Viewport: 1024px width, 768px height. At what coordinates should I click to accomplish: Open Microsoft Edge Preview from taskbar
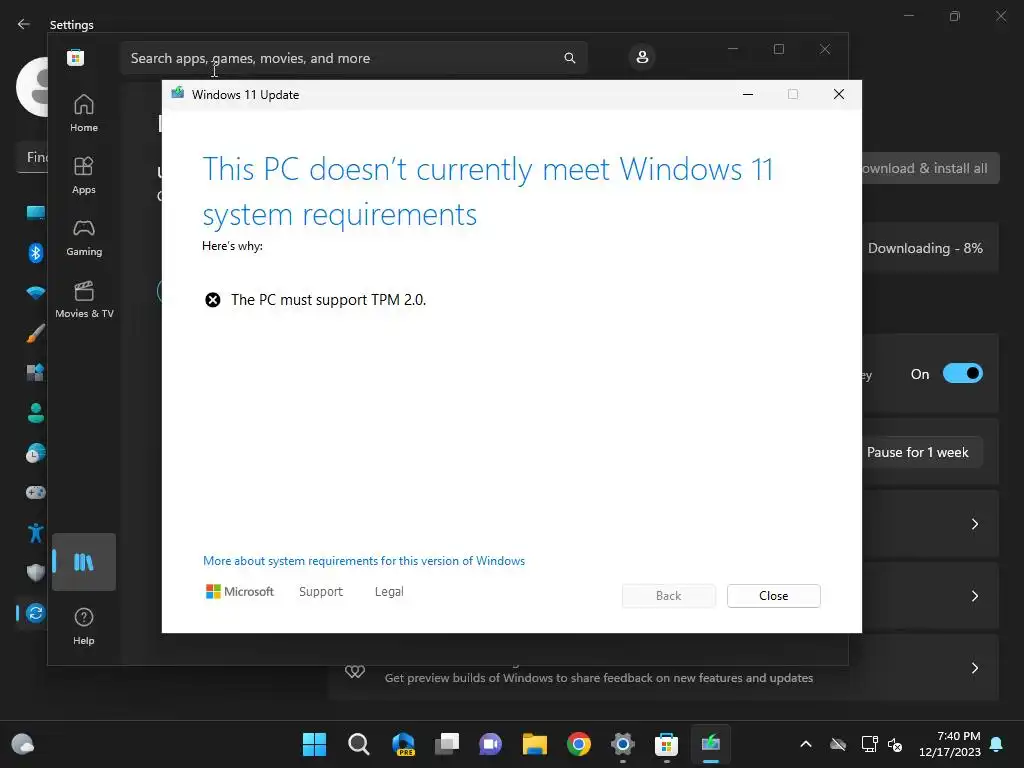coord(403,744)
